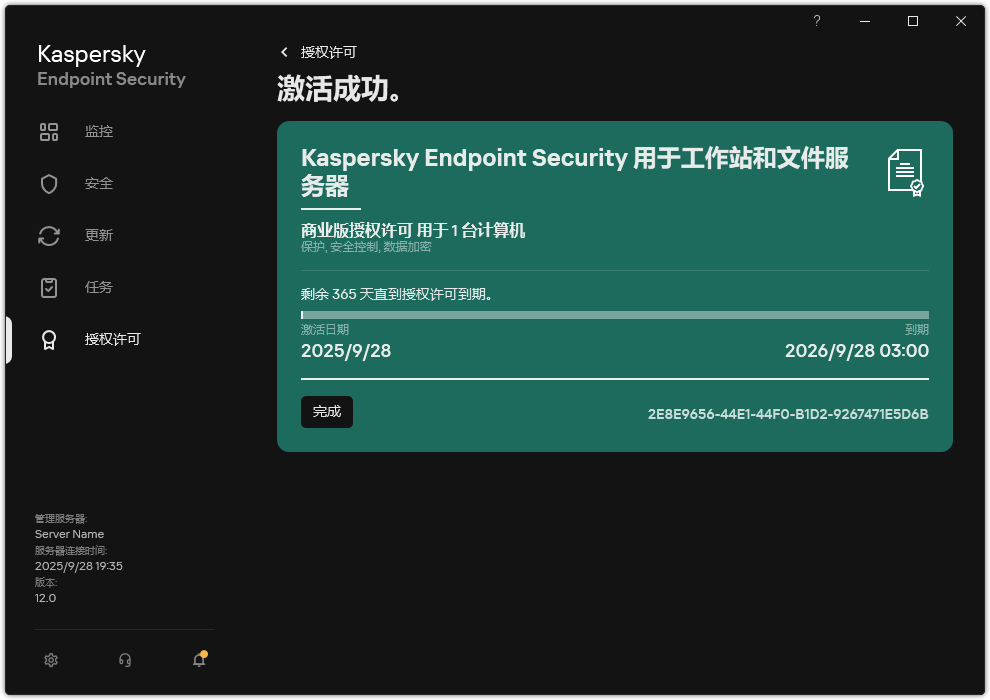Open help with the question mark
990x700 pixels.
pyautogui.click(x=816, y=21)
